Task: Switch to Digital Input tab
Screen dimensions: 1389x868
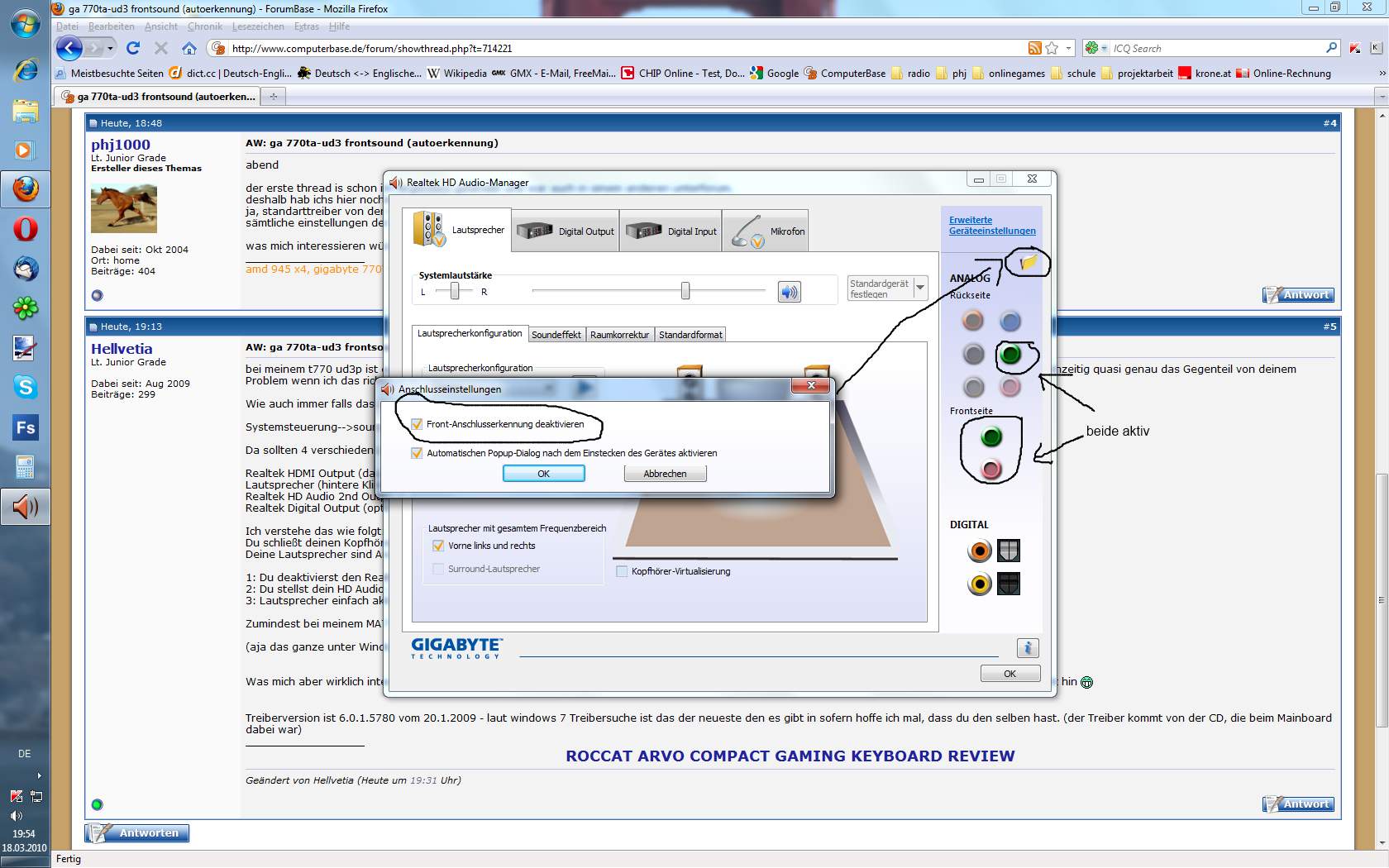Action: coord(671,231)
